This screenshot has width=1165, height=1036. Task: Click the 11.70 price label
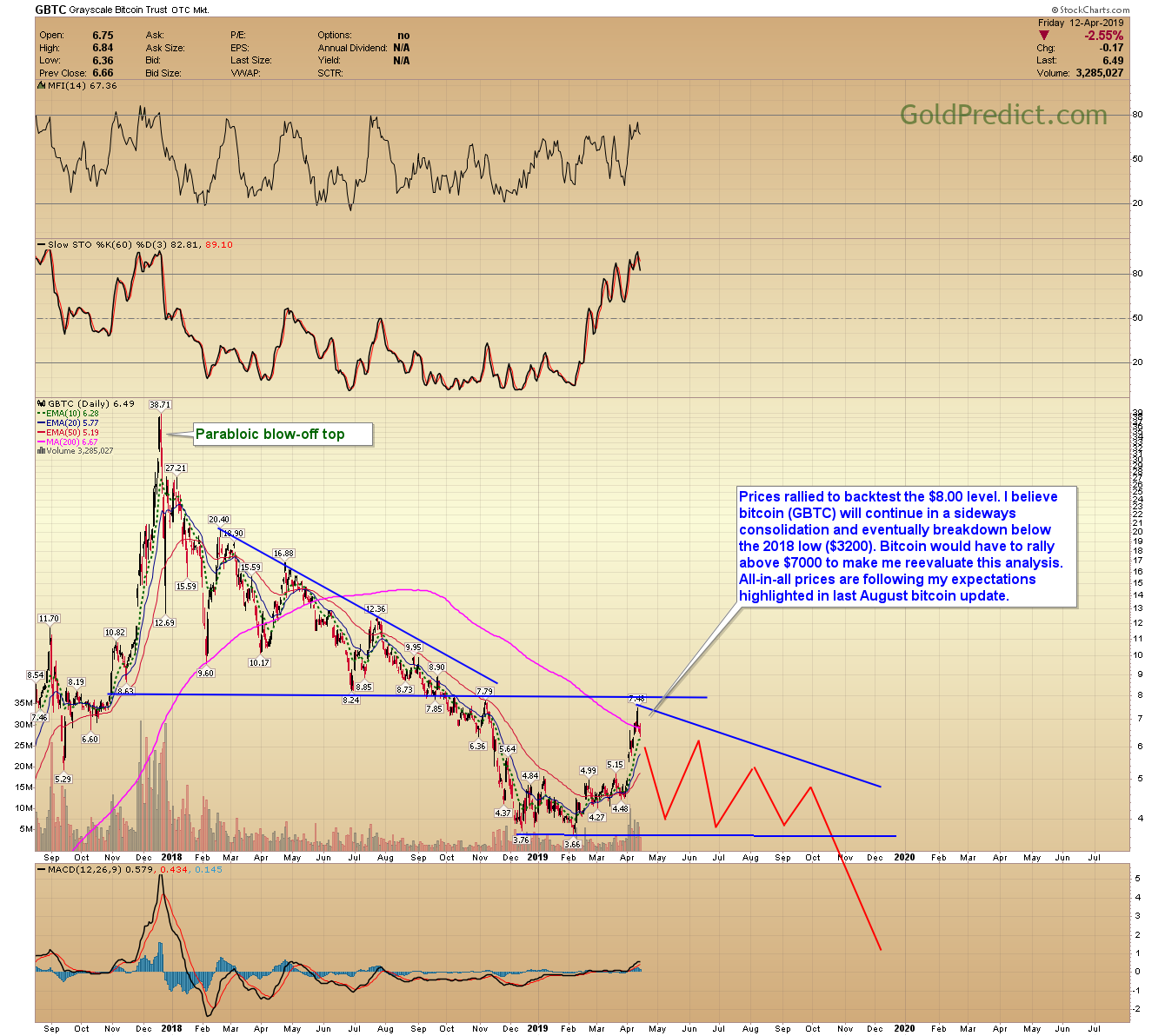(49, 619)
